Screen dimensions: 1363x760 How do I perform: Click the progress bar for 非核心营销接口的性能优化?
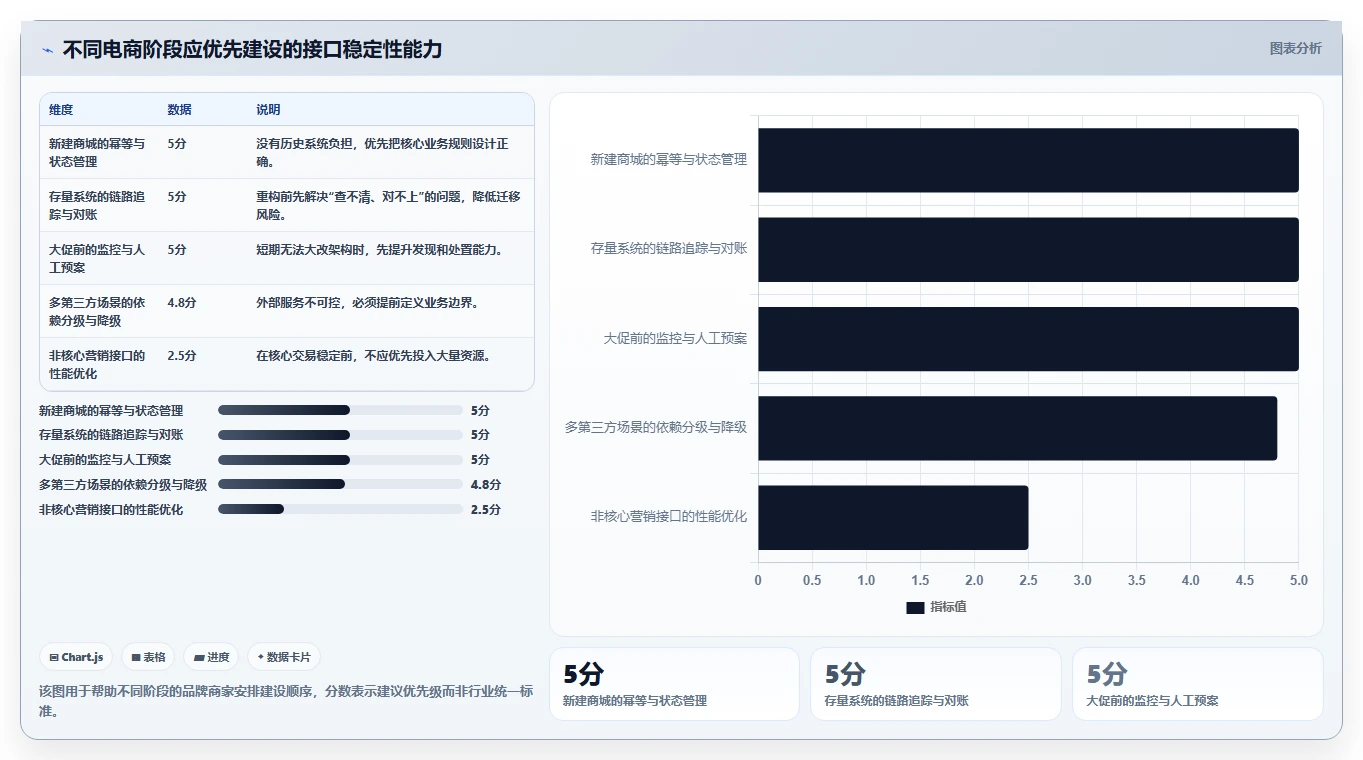340,509
